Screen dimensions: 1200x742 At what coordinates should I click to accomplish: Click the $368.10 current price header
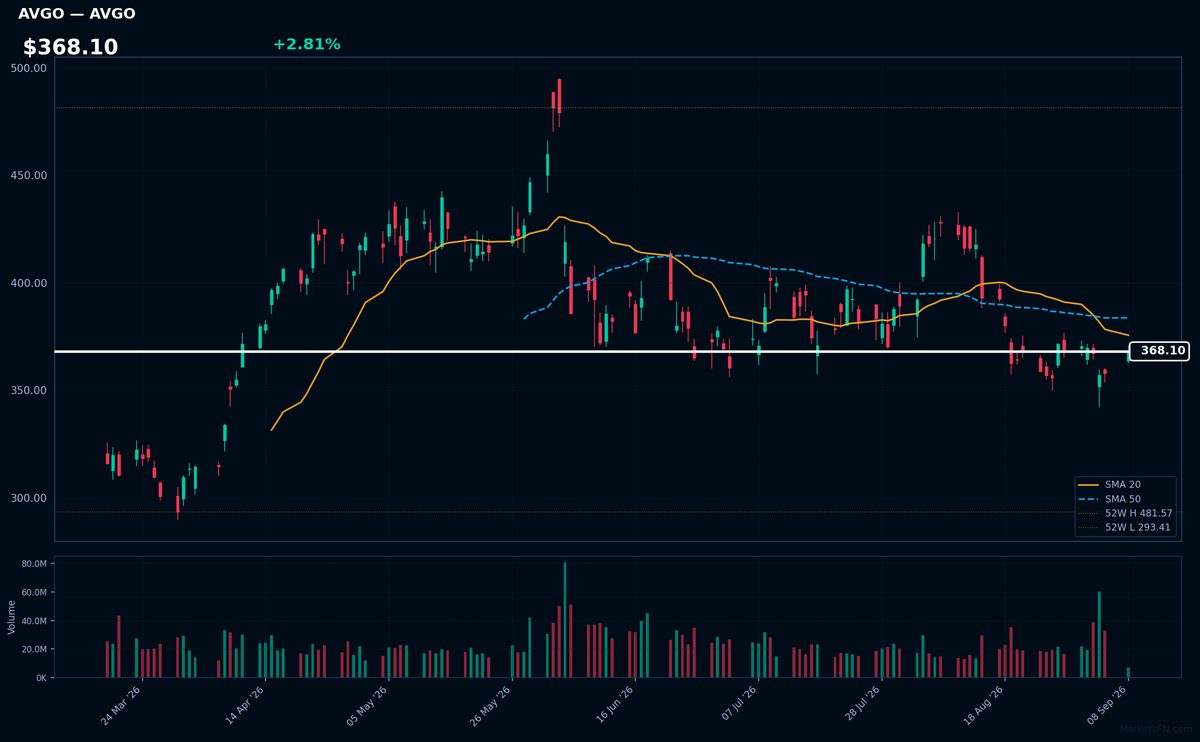pos(70,47)
